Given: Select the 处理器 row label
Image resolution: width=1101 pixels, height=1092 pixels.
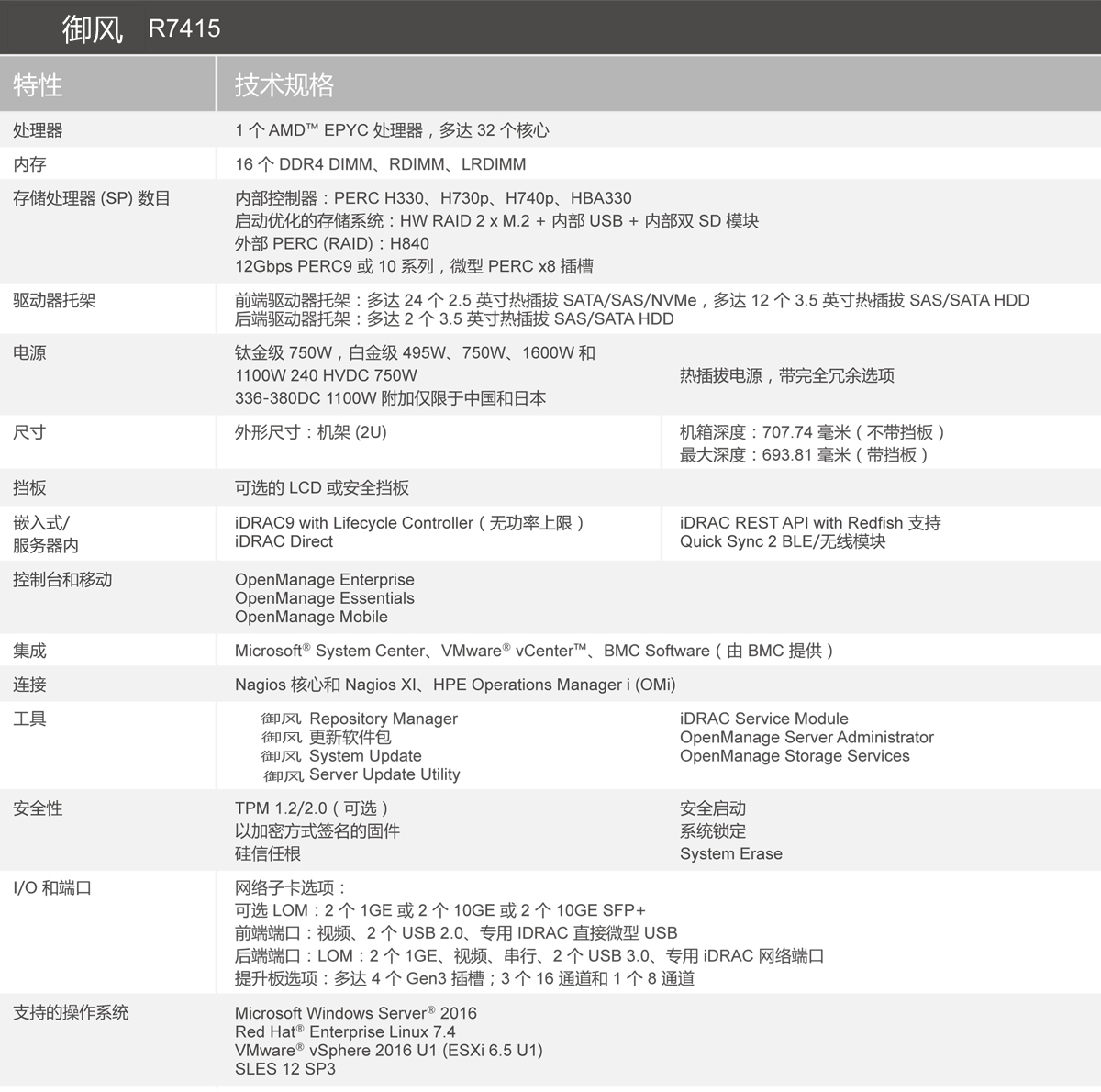Looking at the screenshot, I should point(38,130).
